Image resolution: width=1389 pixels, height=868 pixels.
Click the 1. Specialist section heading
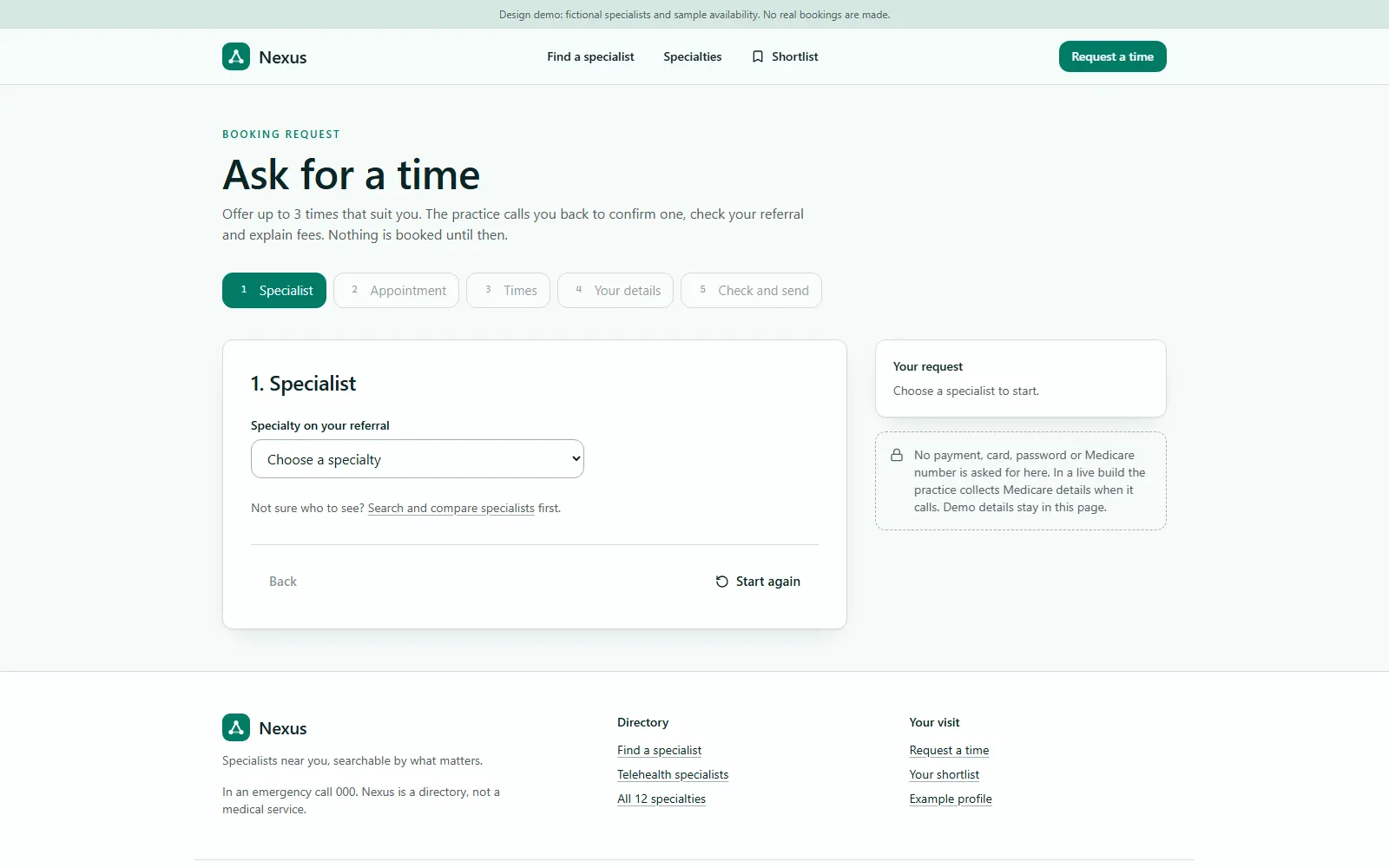pos(304,384)
